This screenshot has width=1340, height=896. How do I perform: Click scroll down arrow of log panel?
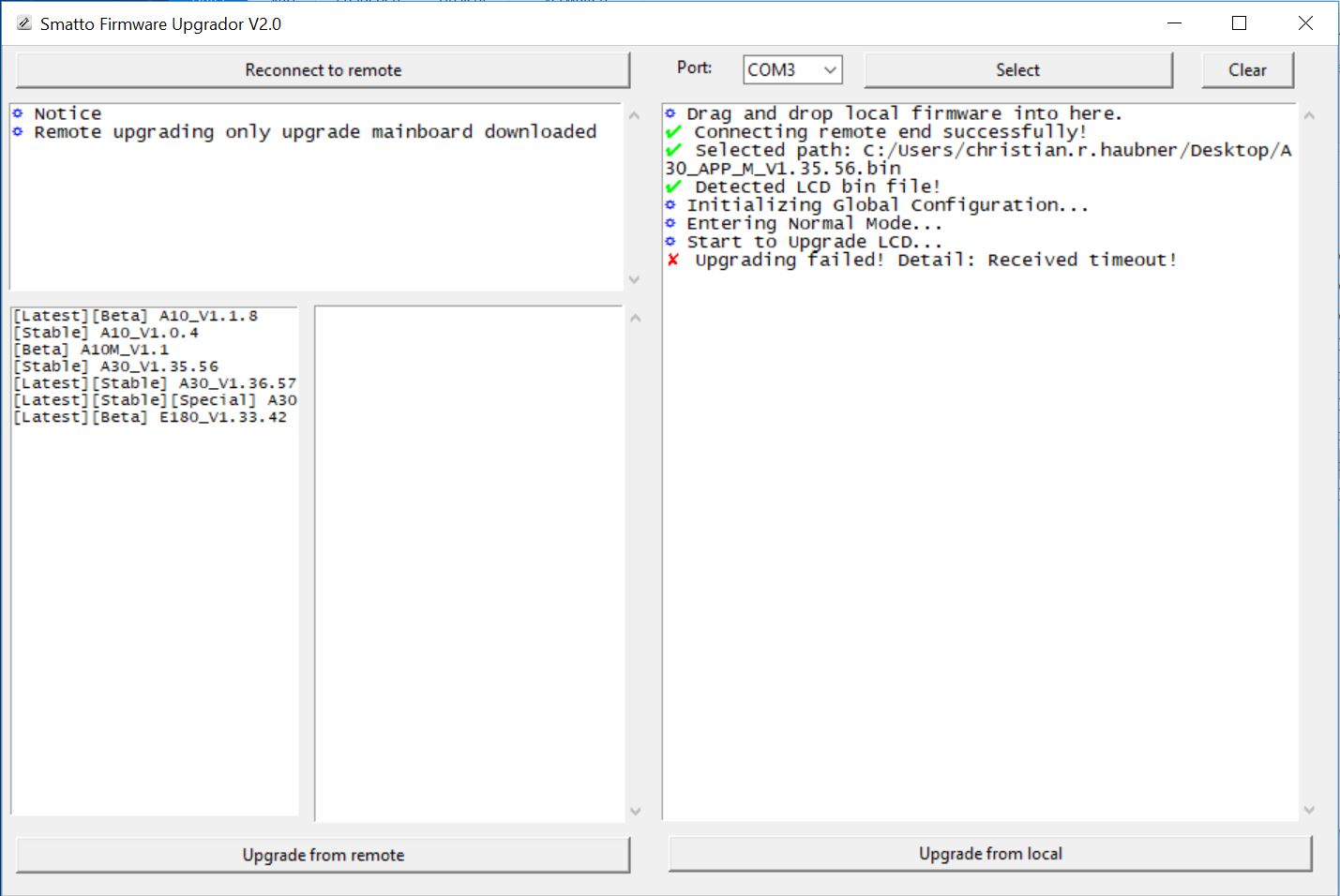point(1309,810)
